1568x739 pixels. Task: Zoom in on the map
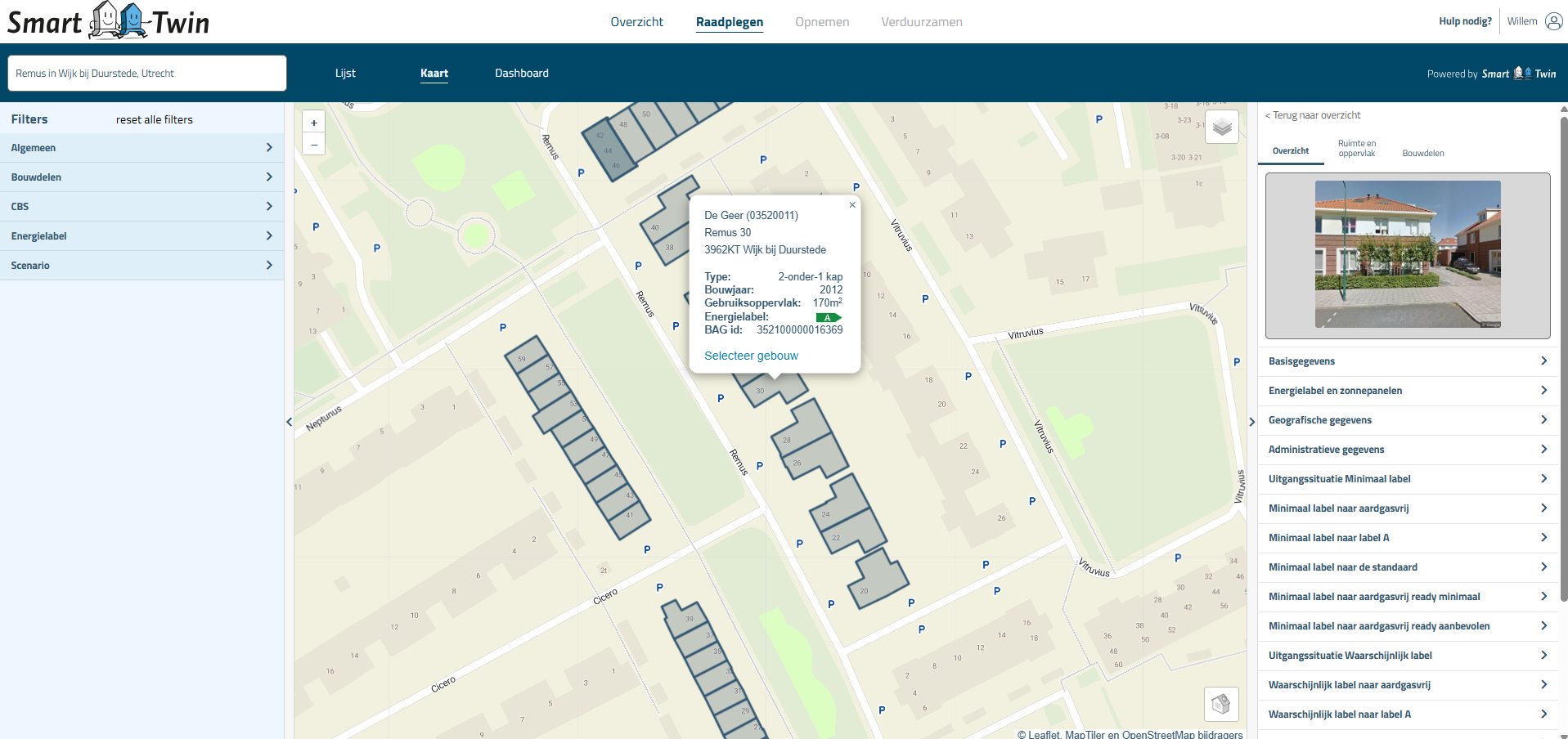314,123
